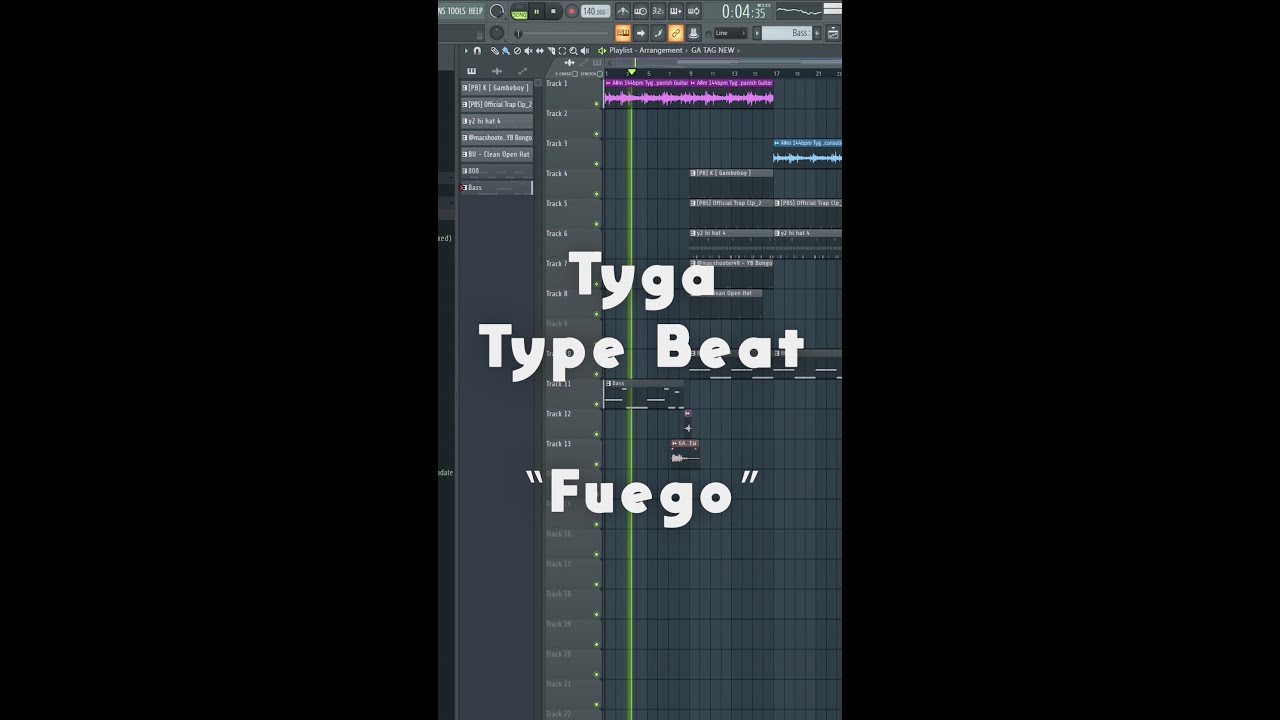Toggle blend recording overdub icon
This screenshot has height=720, width=1280.
click(x=676, y=11)
